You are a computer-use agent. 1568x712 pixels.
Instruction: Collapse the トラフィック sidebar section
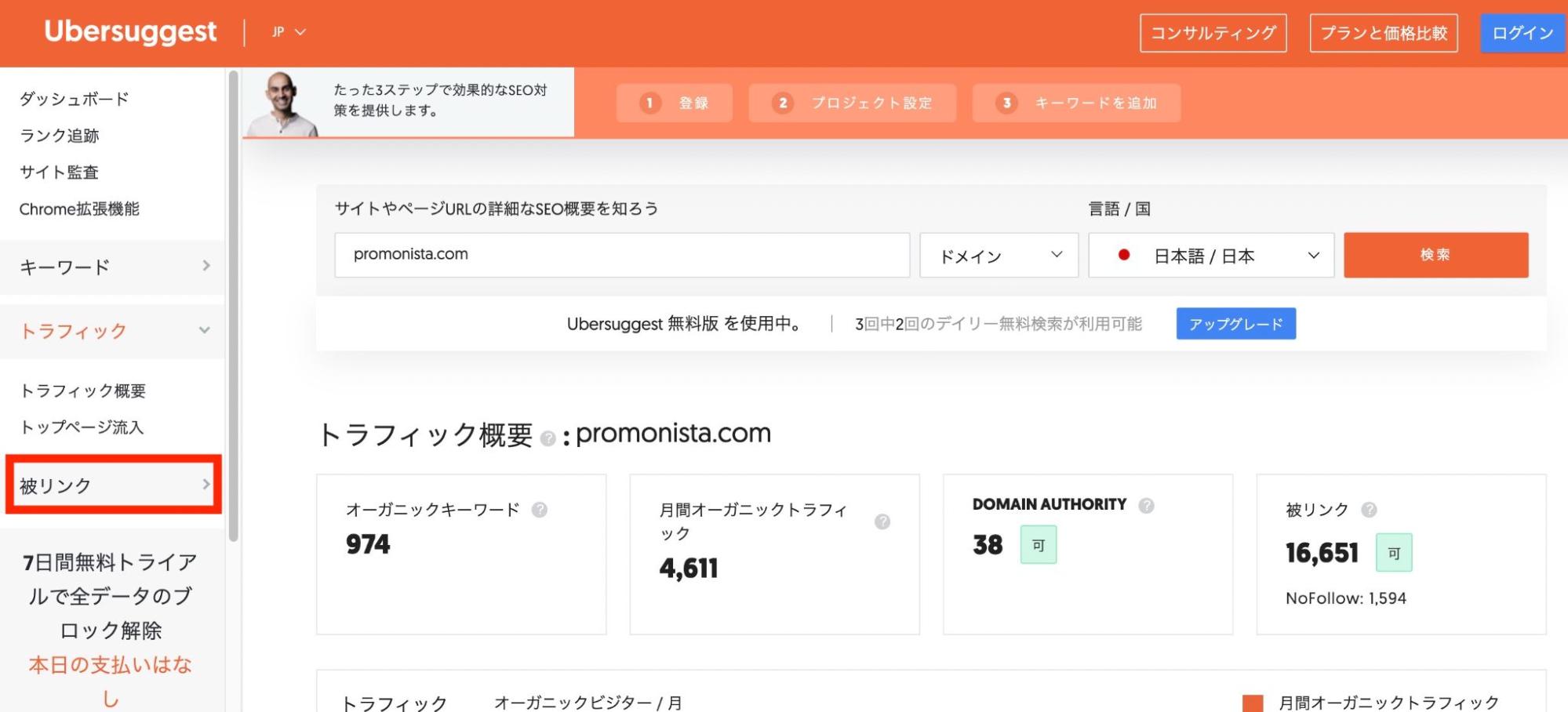coord(113,331)
